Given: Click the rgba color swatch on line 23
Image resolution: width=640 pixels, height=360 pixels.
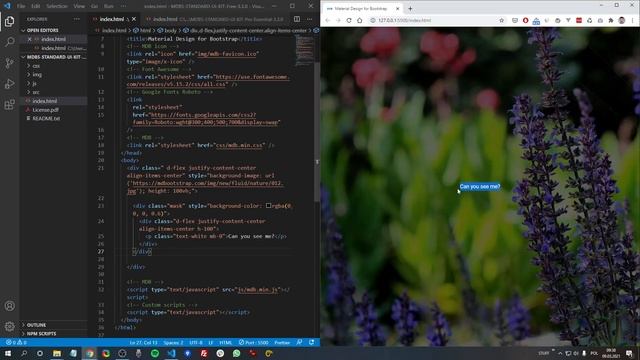Looking at the screenshot, I should pos(269,206).
